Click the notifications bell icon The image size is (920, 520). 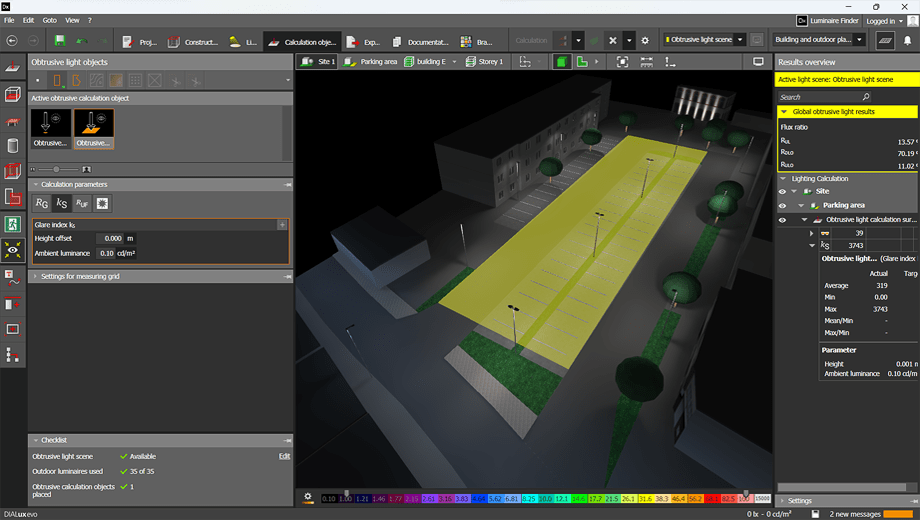909,41
